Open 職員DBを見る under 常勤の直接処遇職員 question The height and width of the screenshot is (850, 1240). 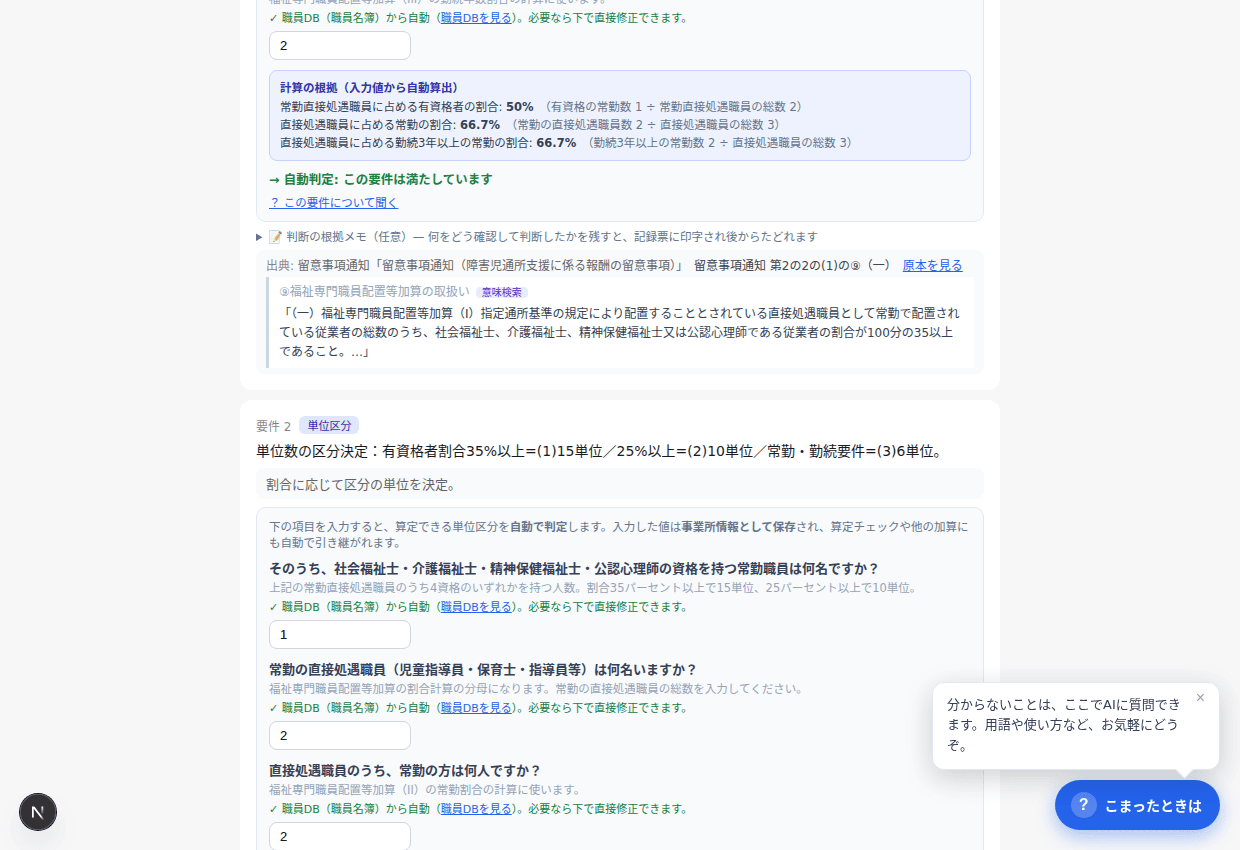(476, 708)
